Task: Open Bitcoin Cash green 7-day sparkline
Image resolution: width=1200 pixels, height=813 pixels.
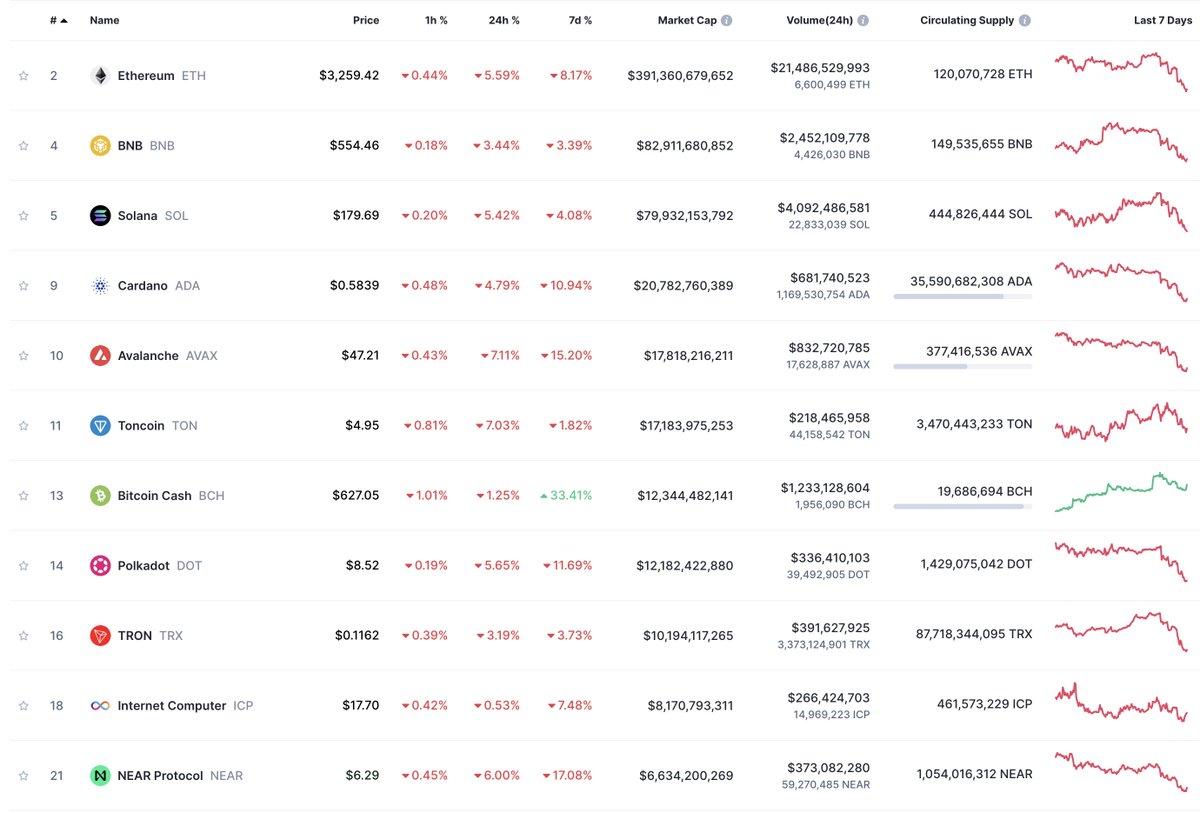Action: (1121, 492)
